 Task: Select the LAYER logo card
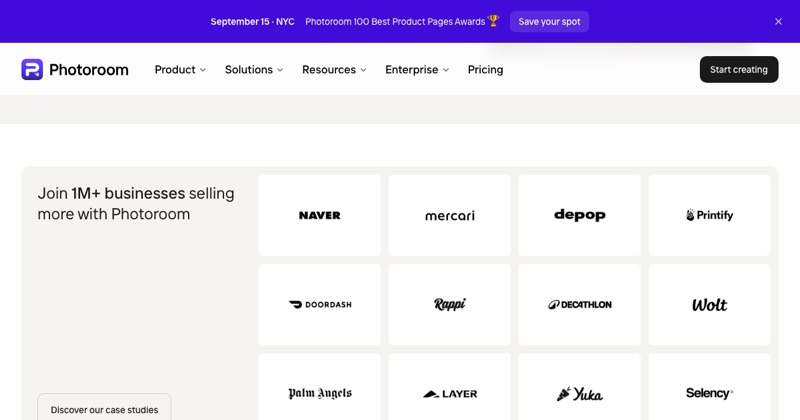[449, 388]
